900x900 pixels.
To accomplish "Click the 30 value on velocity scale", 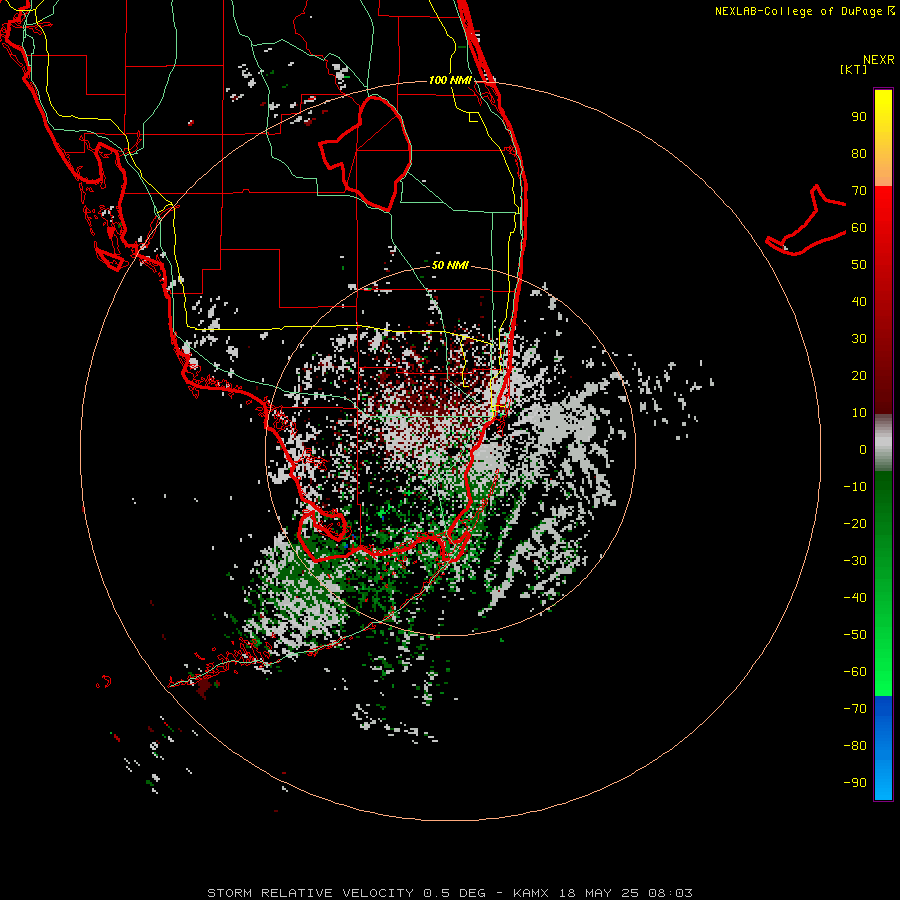I will (859, 339).
